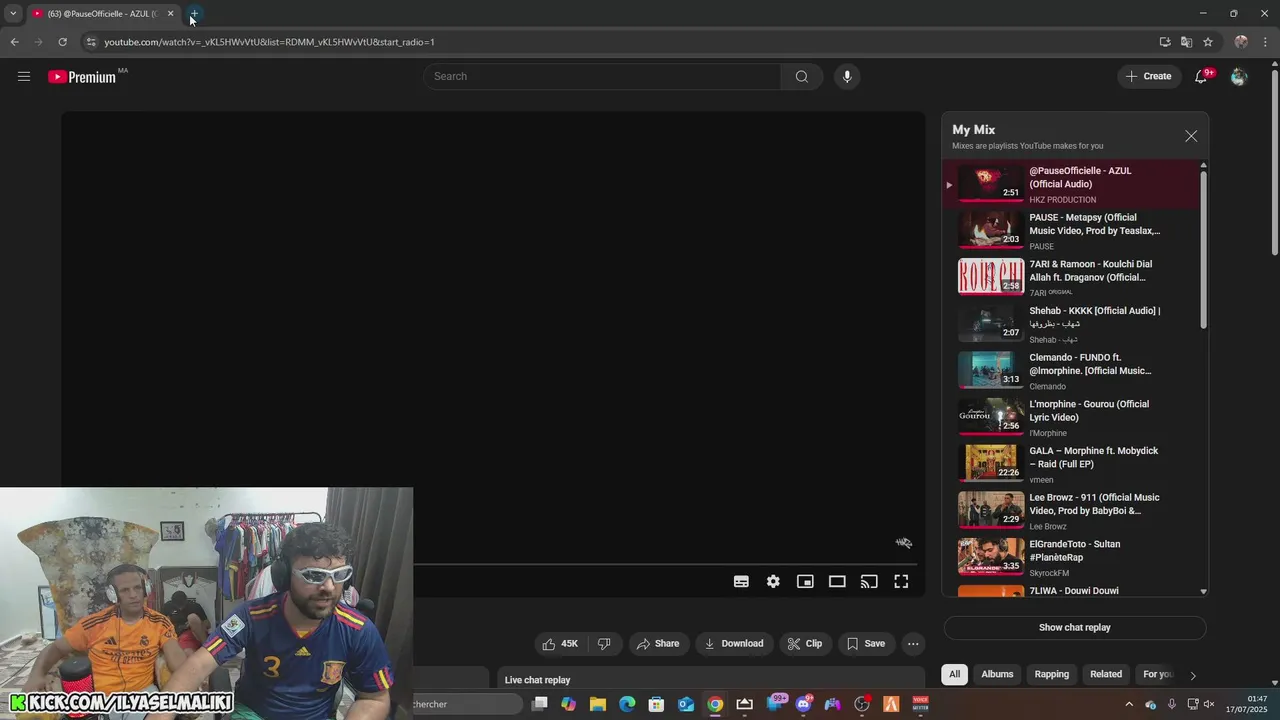Viewport: 1280px width, 720px height.
Task: Translate page icon in address bar
Action: pos(1186,42)
